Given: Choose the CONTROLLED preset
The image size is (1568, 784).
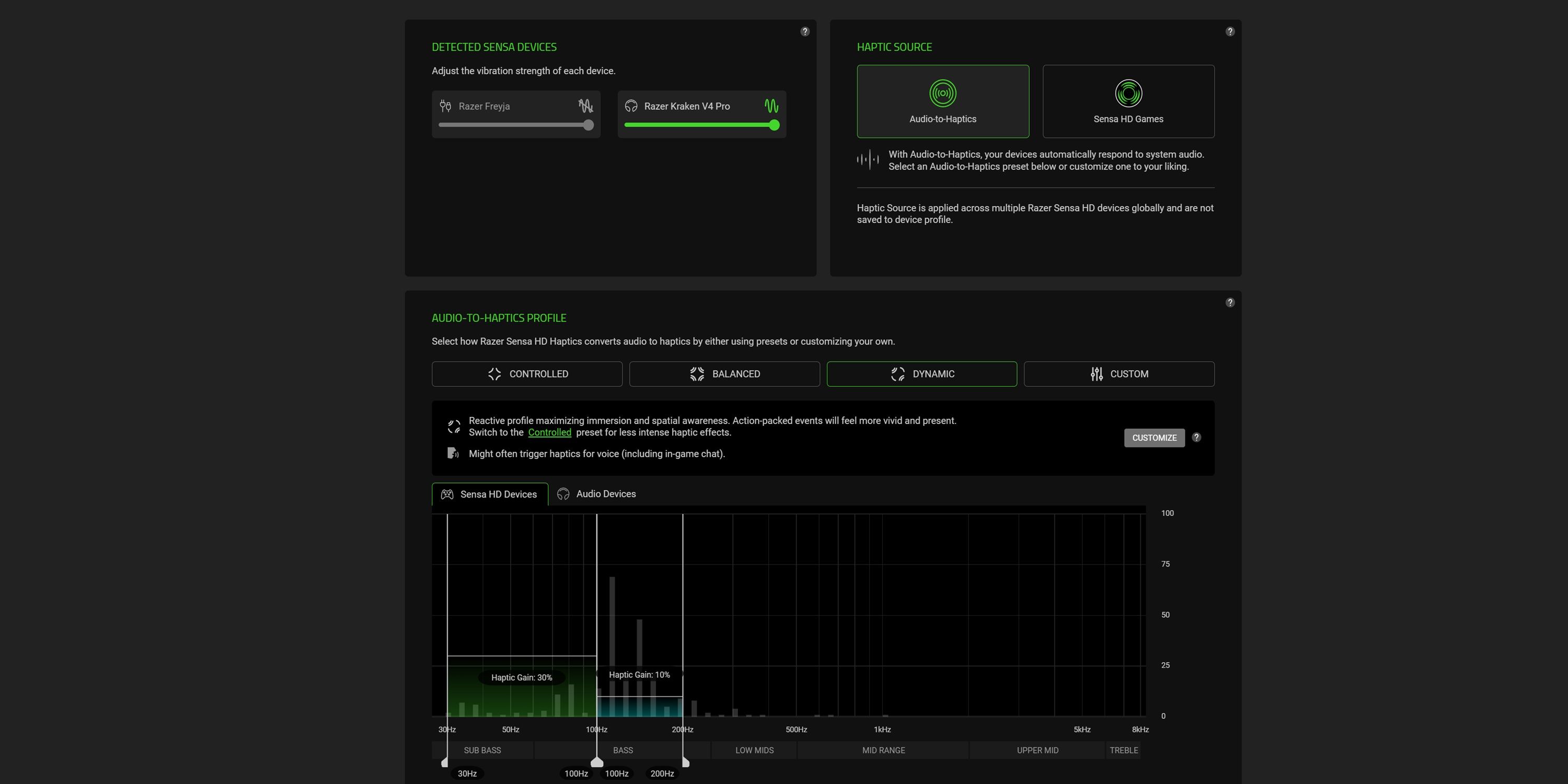Looking at the screenshot, I should 527,374.
